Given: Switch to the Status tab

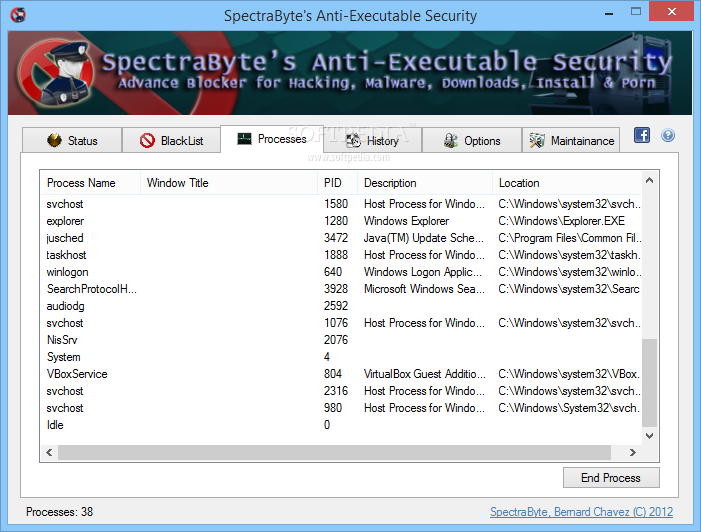Looking at the screenshot, I should click(x=72, y=140).
